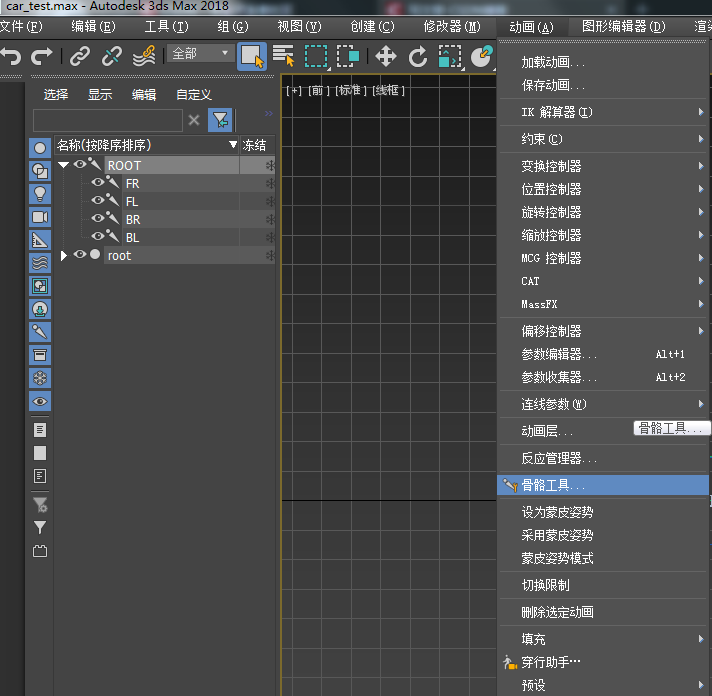712x696 pixels.
Task: Toggle Window/Crossing selection mode
Action: [348, 56]
